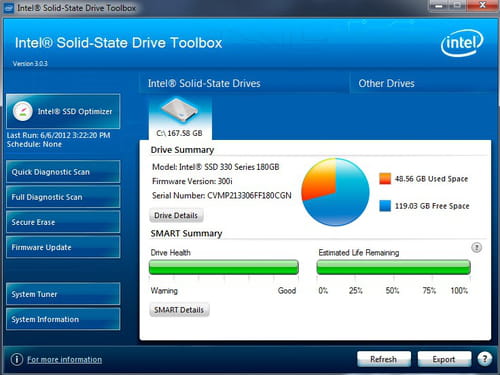The width and height of the screenshot is (500, 375).
Task: Click the app icon in title bar
Action: (x=9, y=8)
